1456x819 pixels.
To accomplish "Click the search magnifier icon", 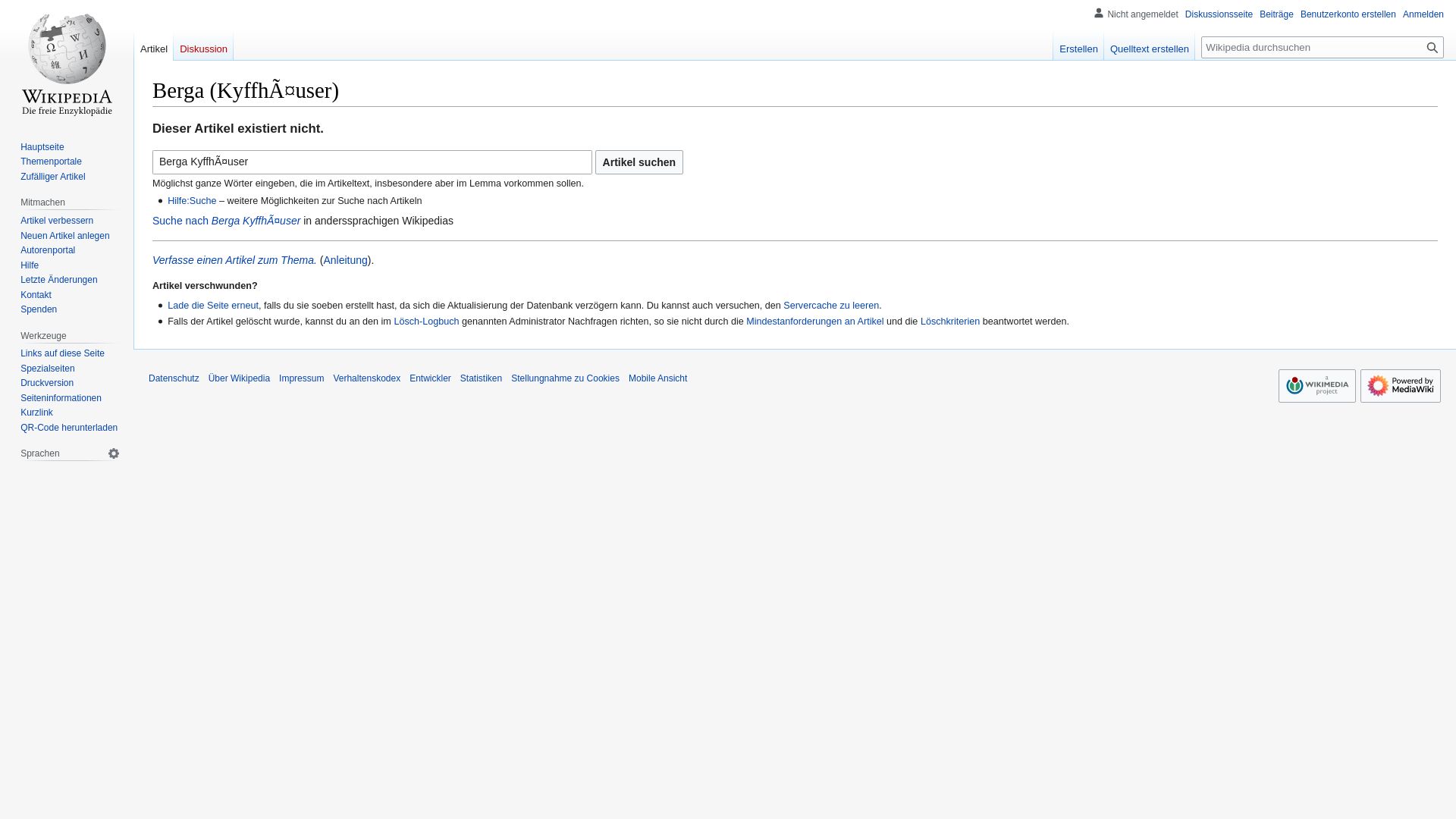I will coord(1432,47).
